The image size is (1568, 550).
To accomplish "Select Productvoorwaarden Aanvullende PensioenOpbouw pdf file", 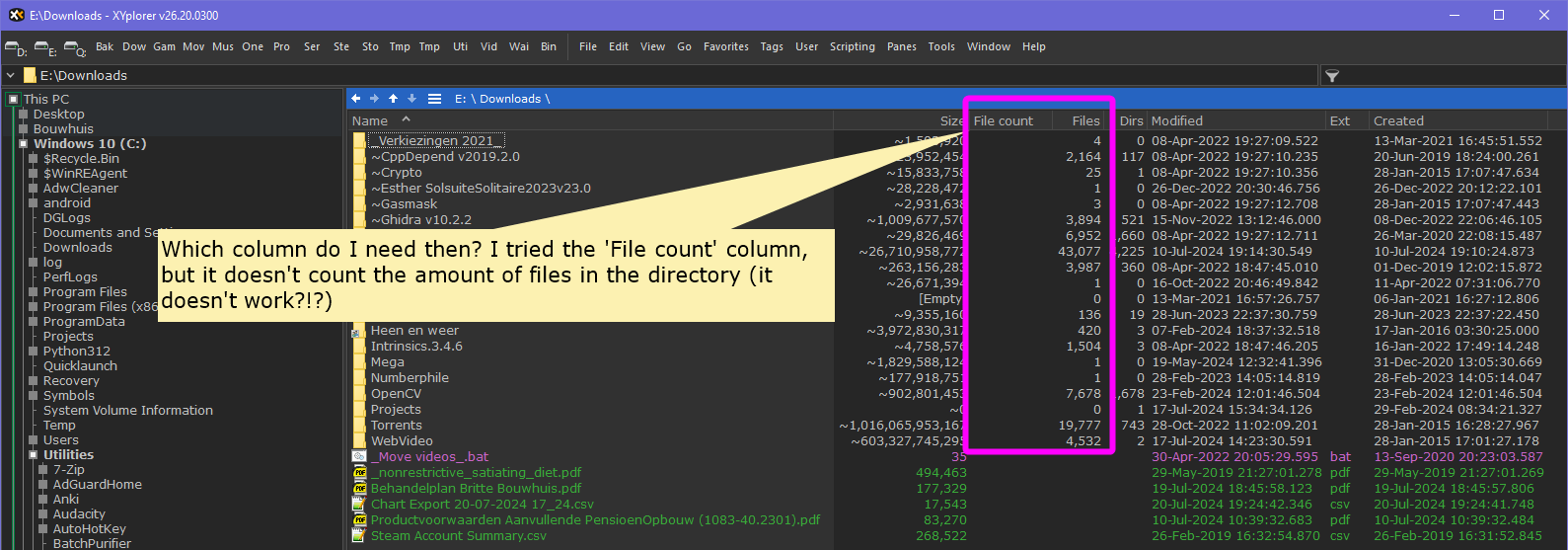I will point(595,520).
